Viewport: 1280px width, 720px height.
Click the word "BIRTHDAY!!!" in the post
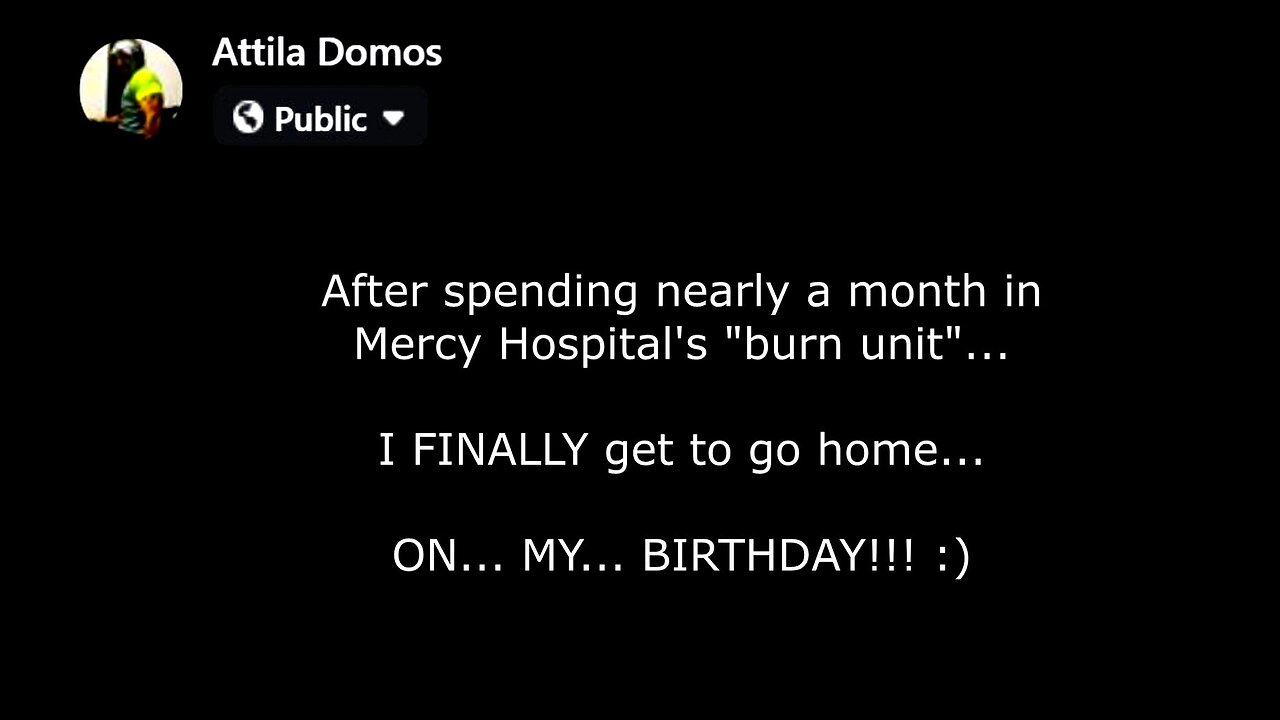[x=778, y=556]
